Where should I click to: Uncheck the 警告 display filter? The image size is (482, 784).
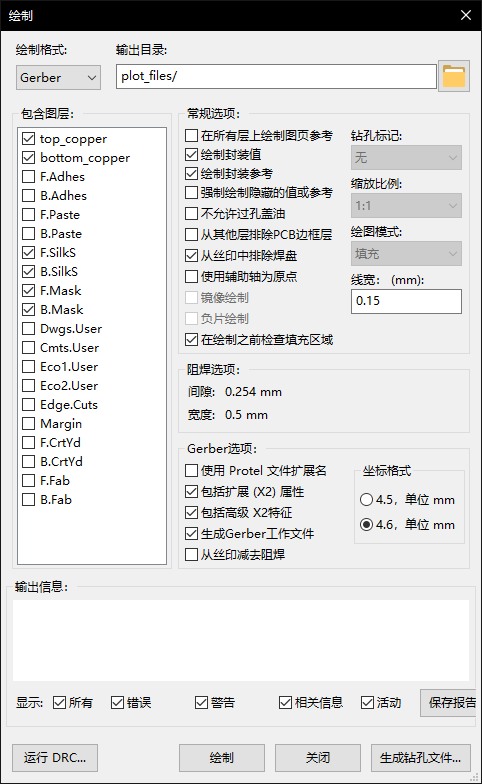pos(202,702)
